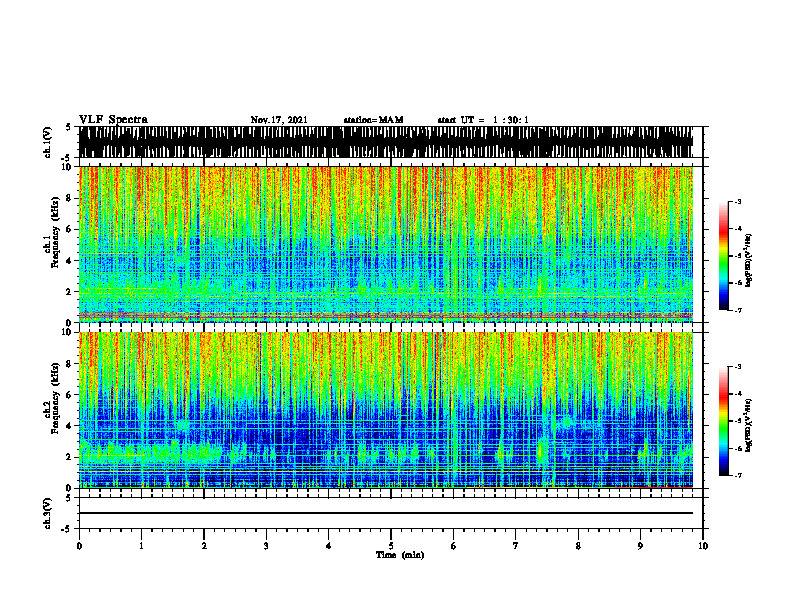Viewport: 792px width, 612px height.
Task: Click the ch.1(V) axis label
Action: tap(47, 142)
